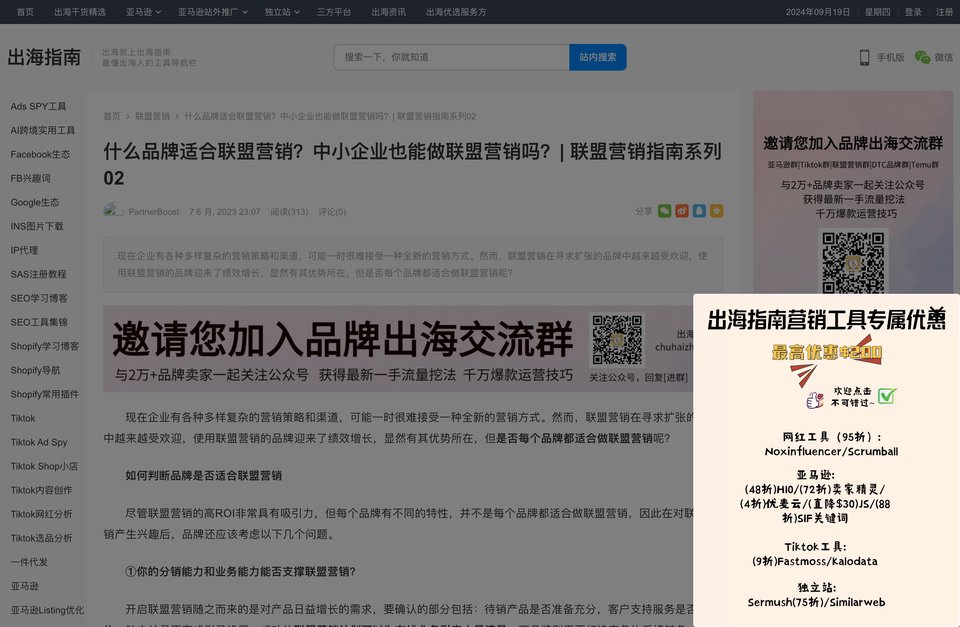Viewport: 960px width, 627px height.
Task: Open 出海干货精选 in the top navigation
Action: [80, 12]
